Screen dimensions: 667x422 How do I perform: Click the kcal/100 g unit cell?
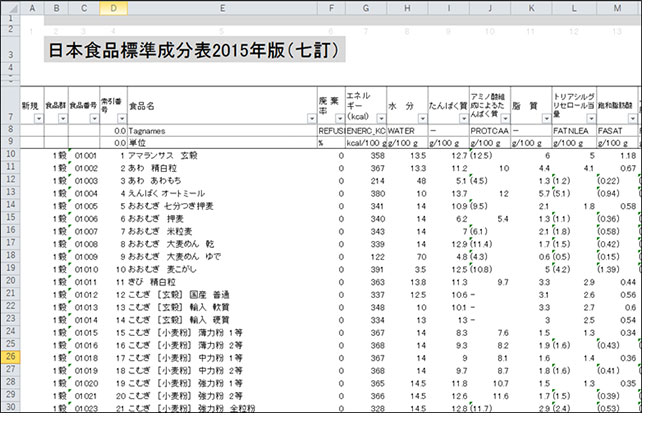366,143
